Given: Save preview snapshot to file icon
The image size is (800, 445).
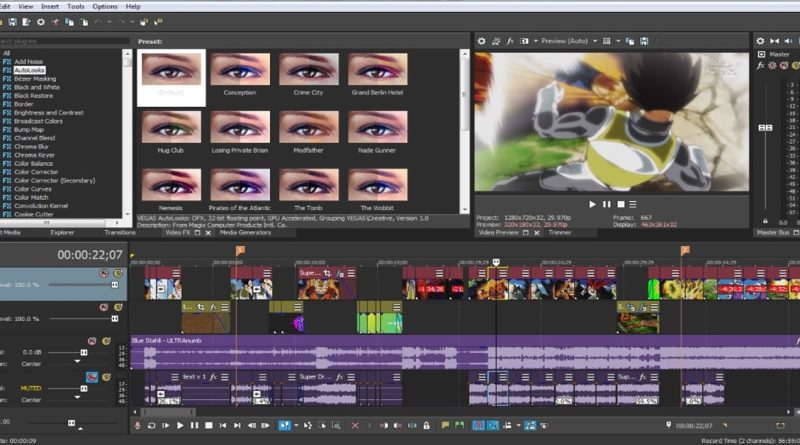Looking at the screenshot, I should (x=644, y=41).
